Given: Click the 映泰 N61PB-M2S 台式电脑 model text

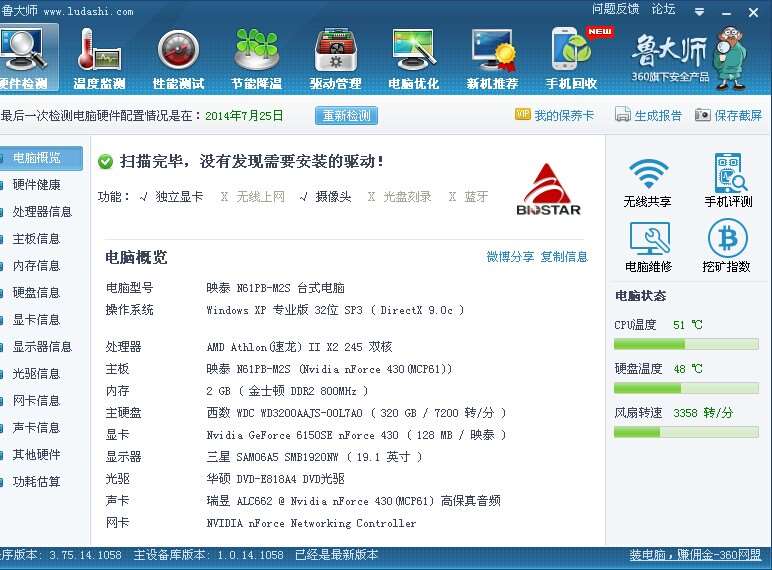Looking at the screenshot, I should [x=275, y=288].
